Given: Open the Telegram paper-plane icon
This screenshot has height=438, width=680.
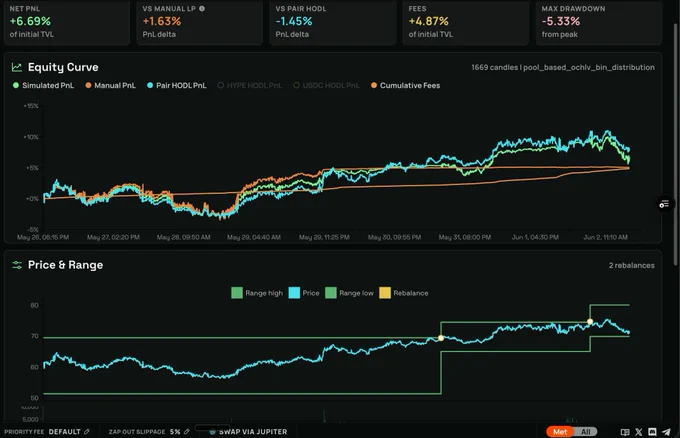Looking at the screenshot, I should coord(667,432).
